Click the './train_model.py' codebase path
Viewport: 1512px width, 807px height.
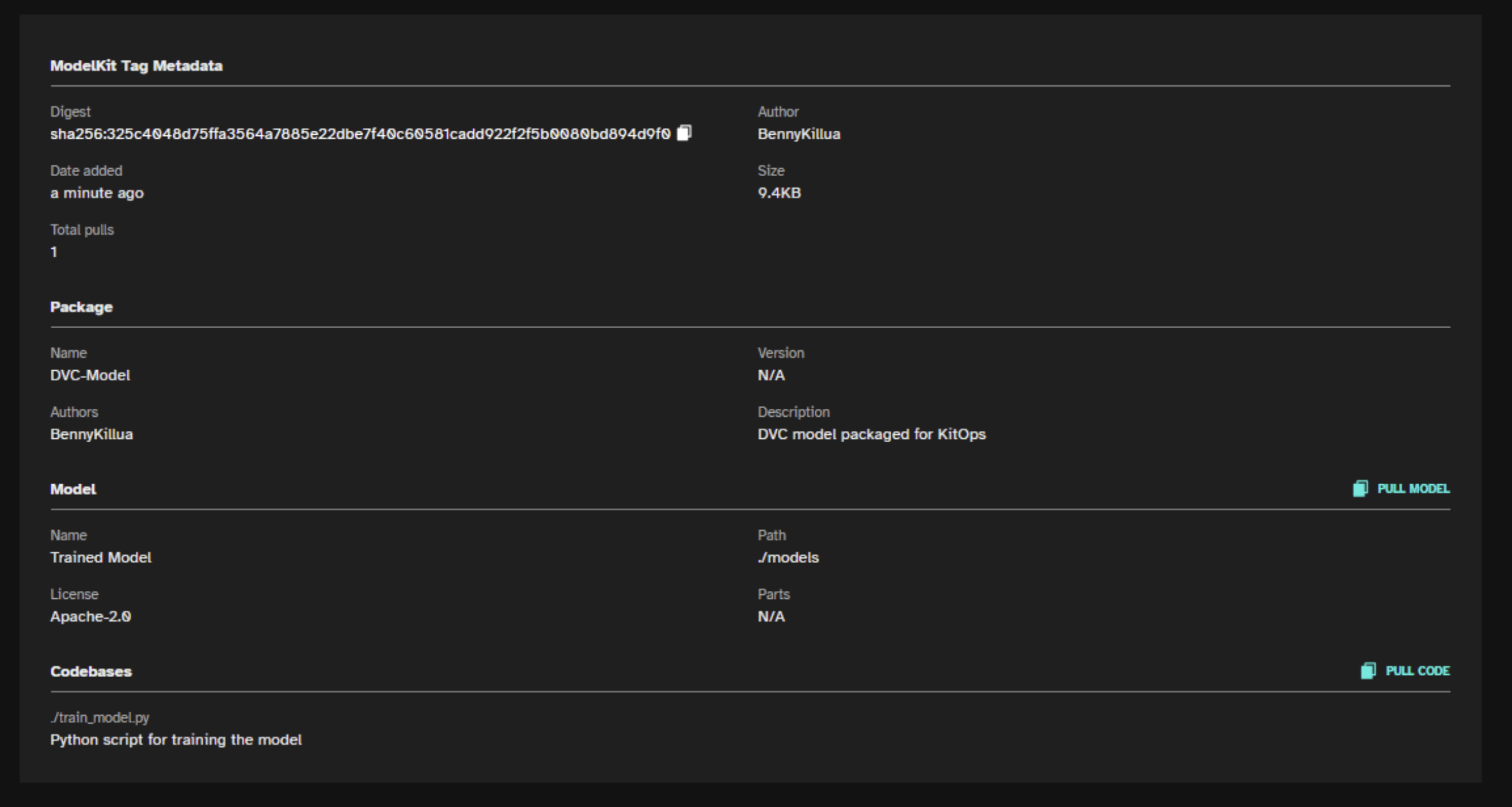99,718
